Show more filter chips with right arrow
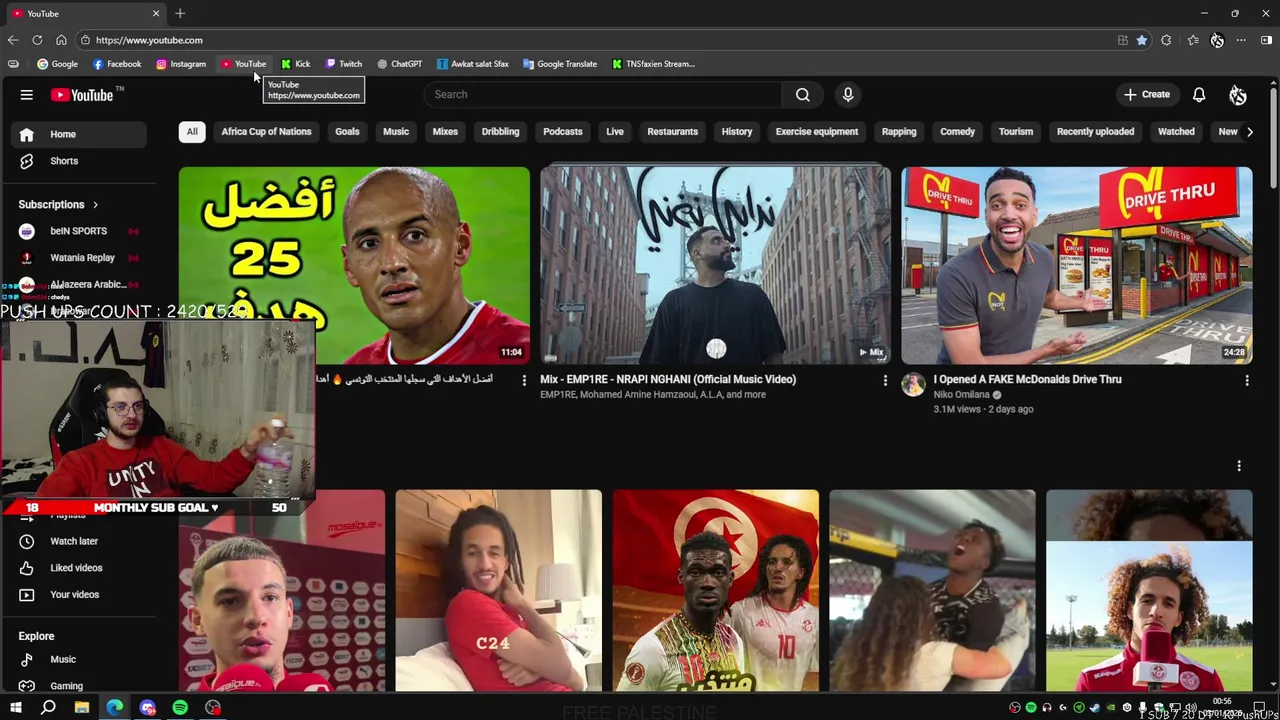Screen dimensions: 1280x720 coord(1249,132)
